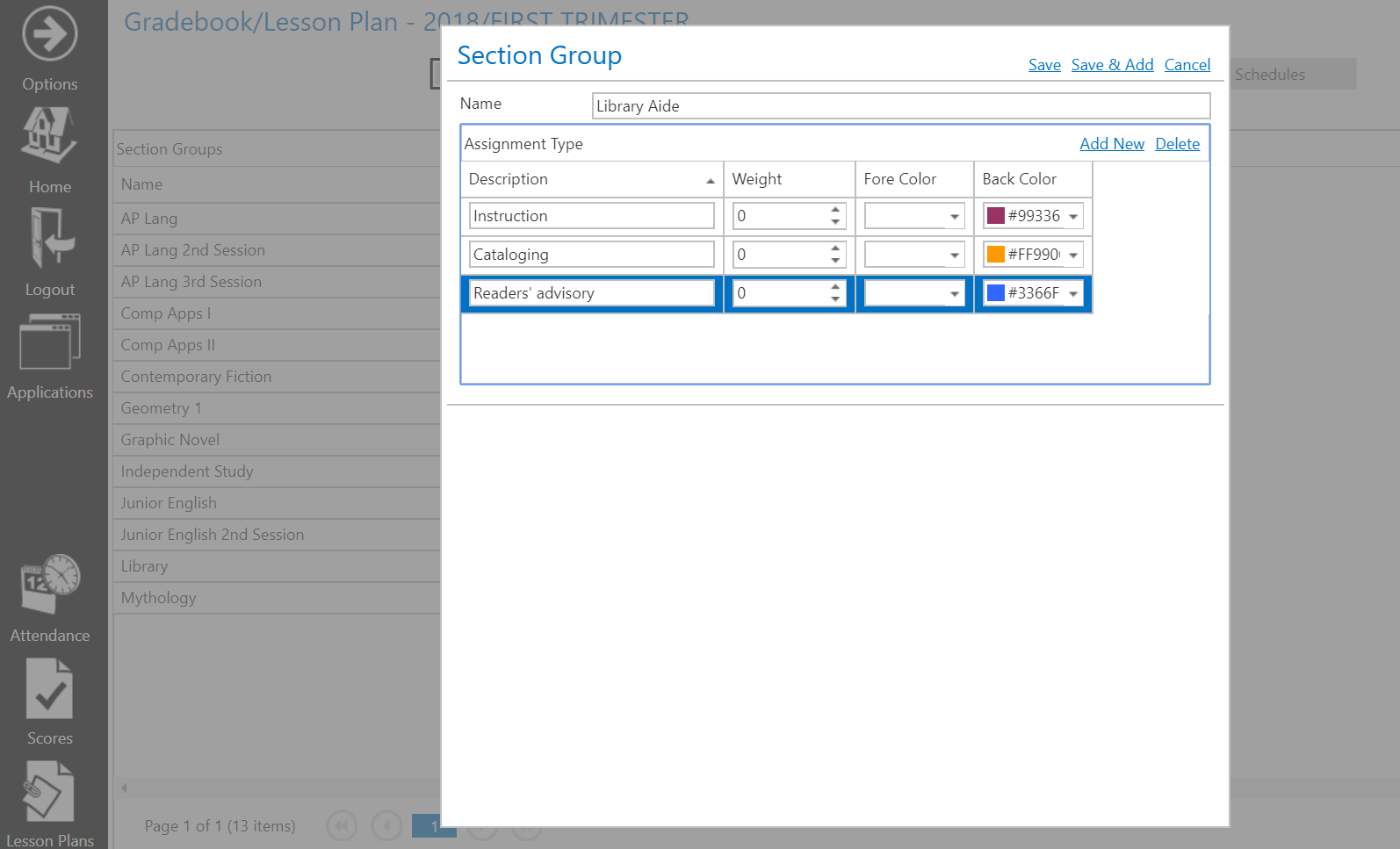This screenshot has width=1400, height=849.
Task: Click the blue Readers' advisory color swatch
Action: point(996,293)
